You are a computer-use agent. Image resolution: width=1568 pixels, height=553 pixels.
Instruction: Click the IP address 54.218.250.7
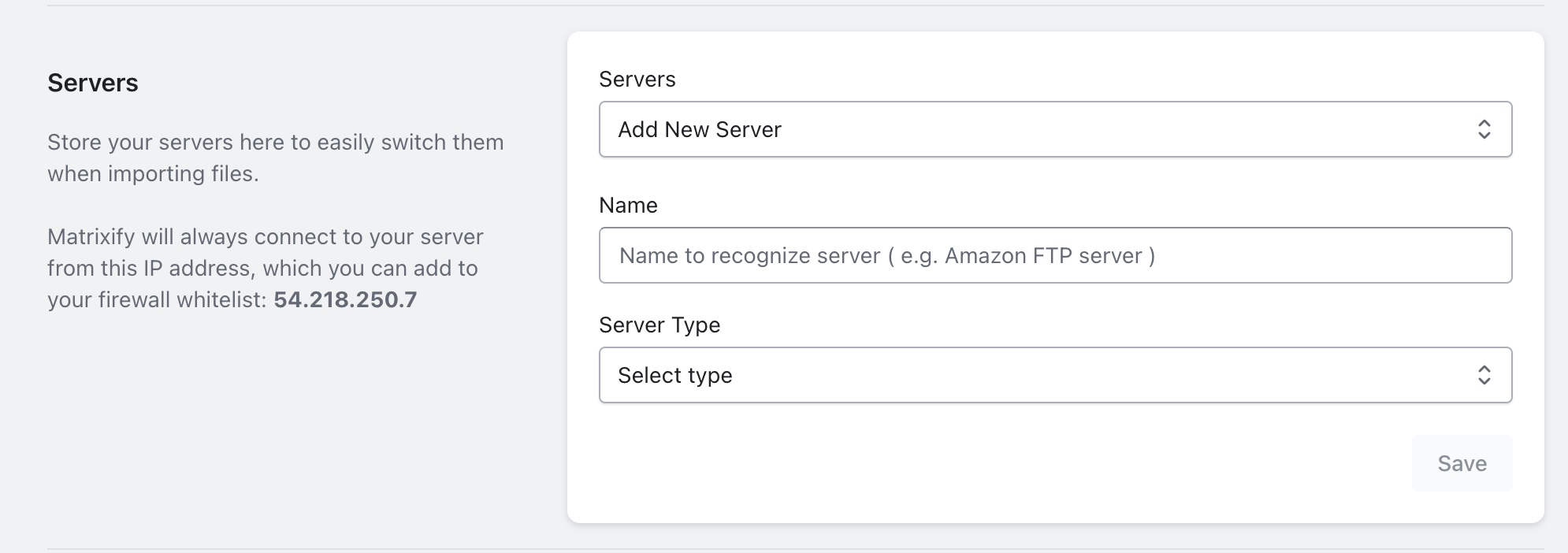pyautogui.click(x=345, y=300)
